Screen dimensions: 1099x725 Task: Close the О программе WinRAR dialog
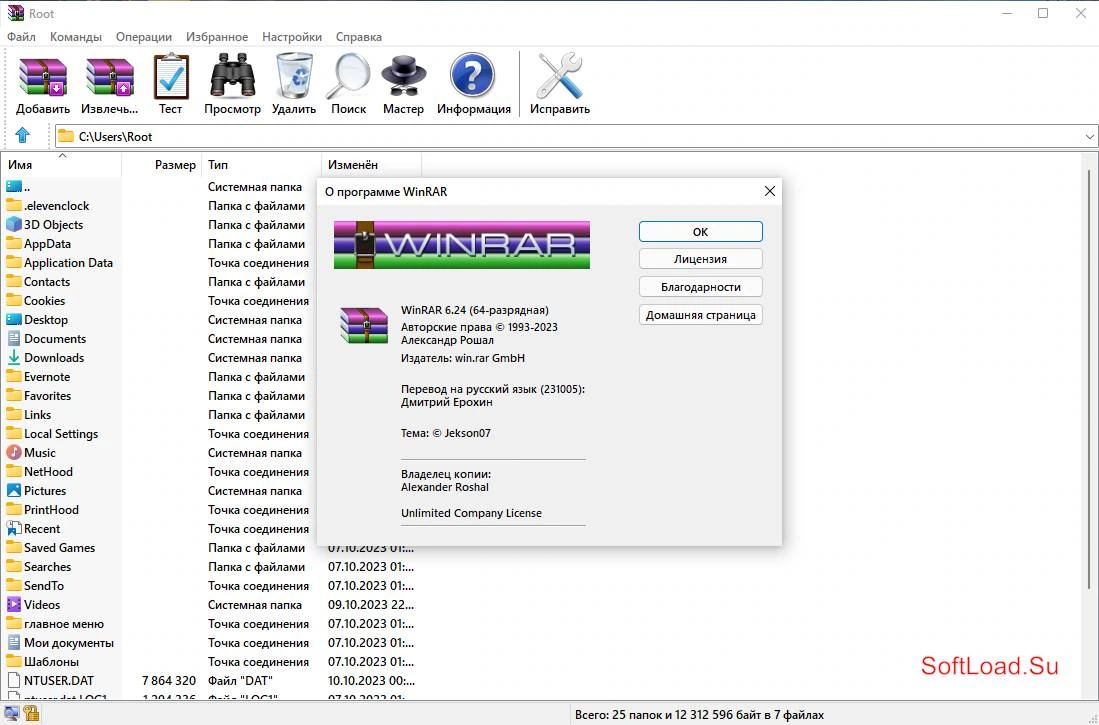click(769, 191)
